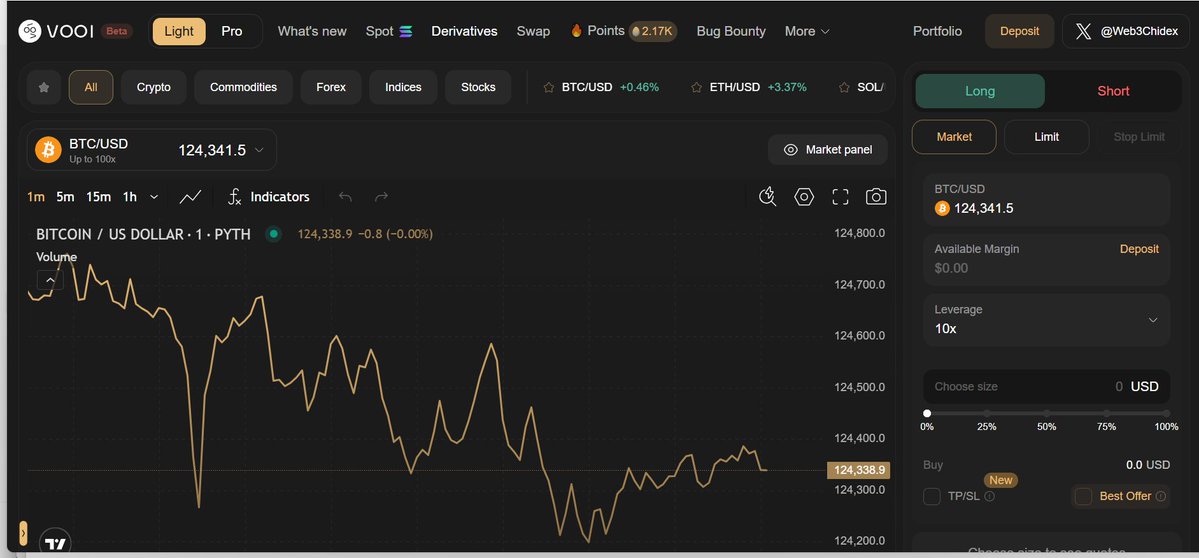The height and width of the screenshot is (558, 1199).
Task: Enter fullscreen chart mode
Action: coord(840,197)
